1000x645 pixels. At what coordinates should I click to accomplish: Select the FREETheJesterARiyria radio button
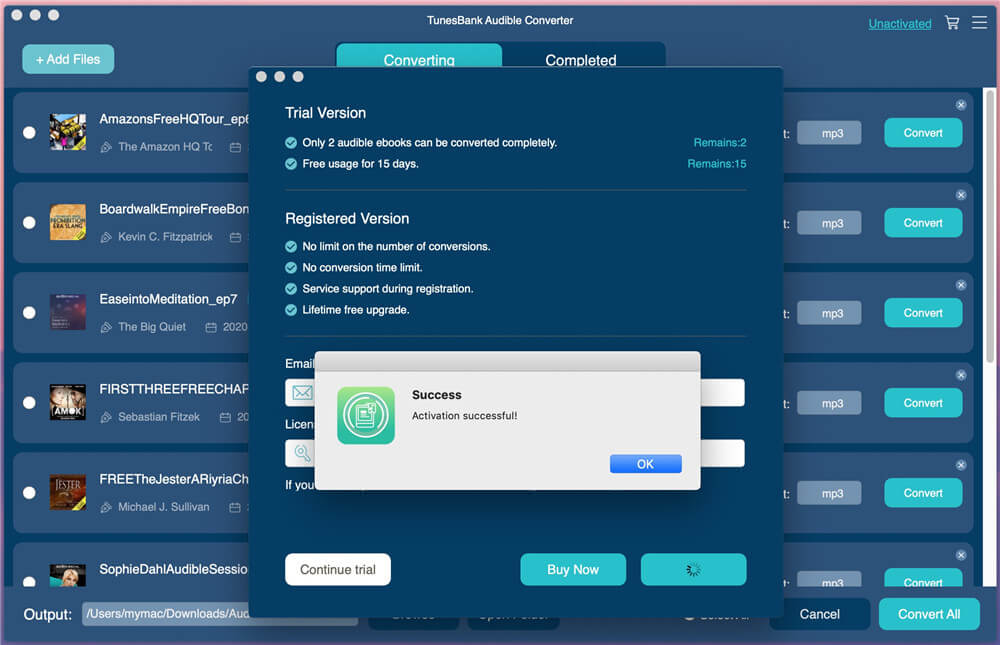click(29, 493)
